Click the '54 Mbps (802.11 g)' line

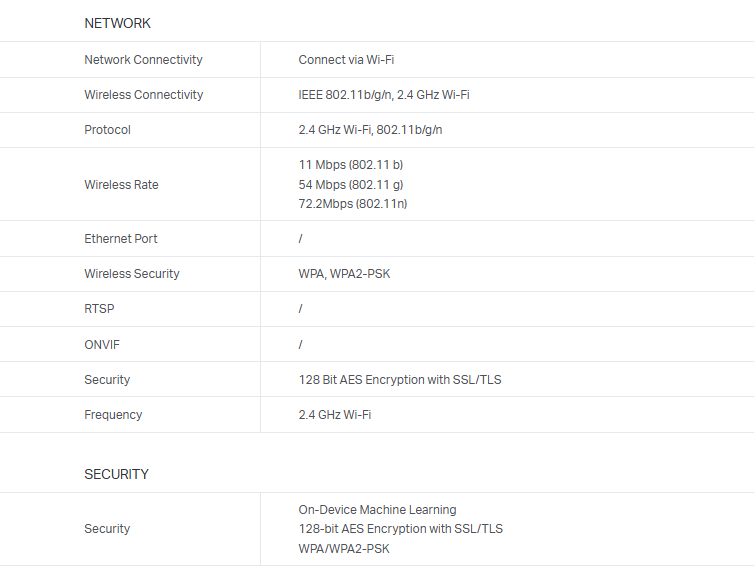click(350, 185)
